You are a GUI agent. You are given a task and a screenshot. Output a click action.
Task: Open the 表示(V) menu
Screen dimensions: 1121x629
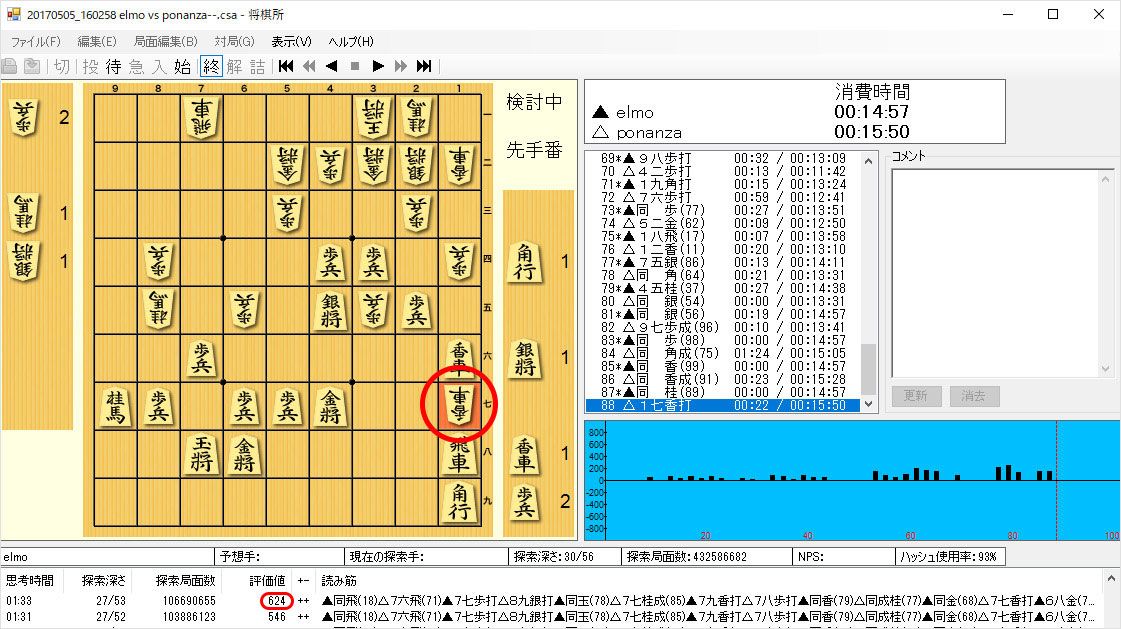pos(291,41)
